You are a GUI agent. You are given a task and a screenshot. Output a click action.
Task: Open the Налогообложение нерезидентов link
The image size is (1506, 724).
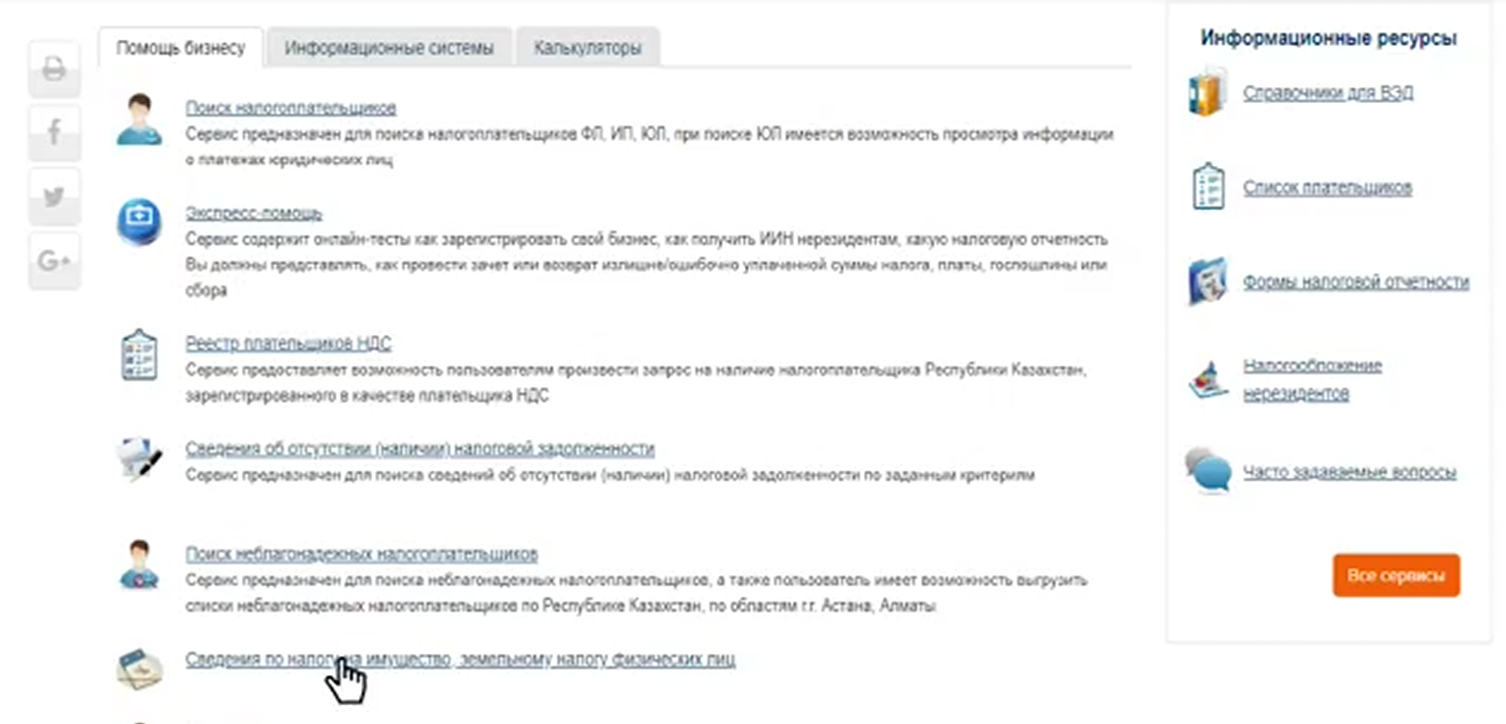[x=1313, y=379]
